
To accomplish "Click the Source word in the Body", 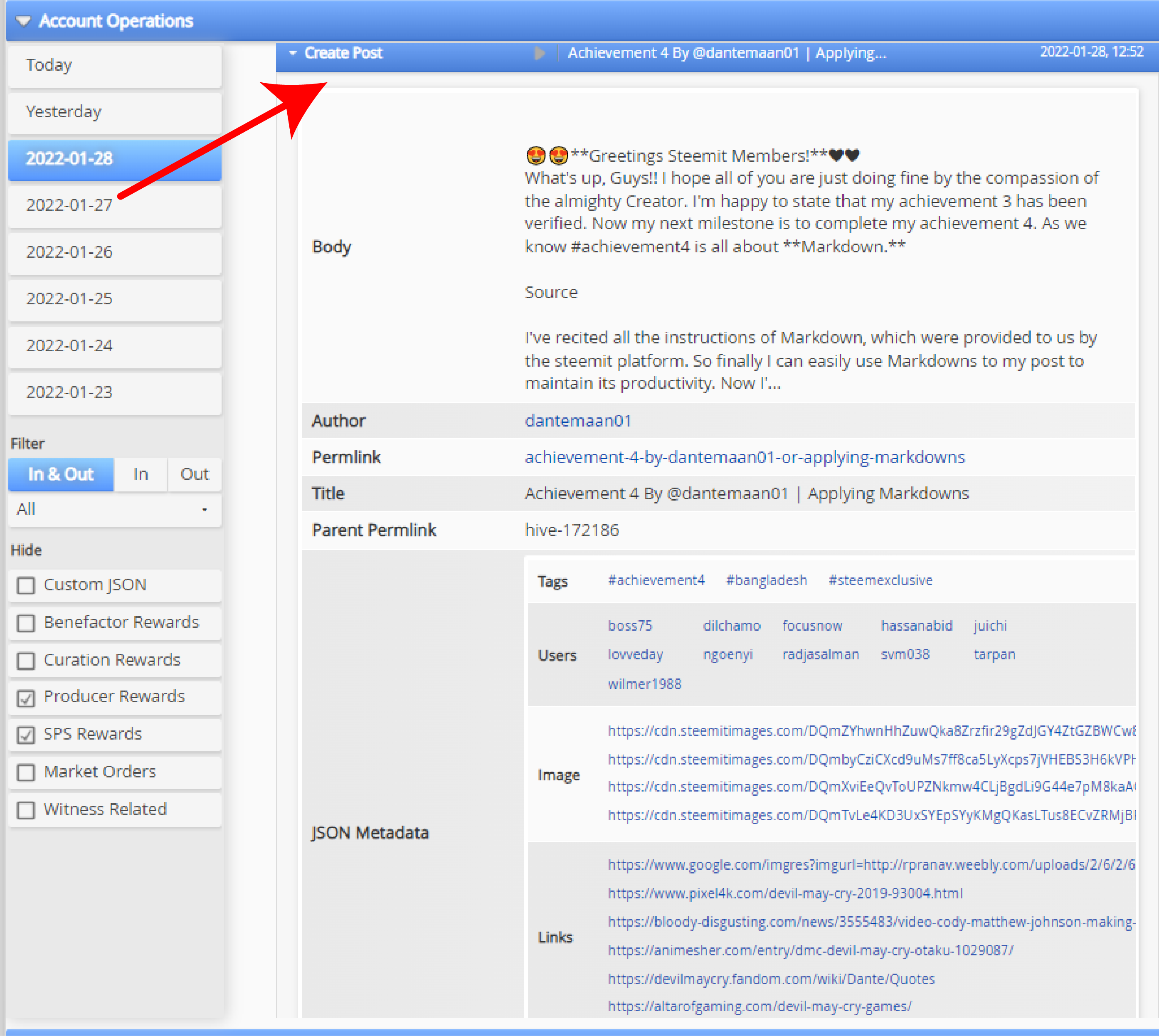I will pos(551,292).
